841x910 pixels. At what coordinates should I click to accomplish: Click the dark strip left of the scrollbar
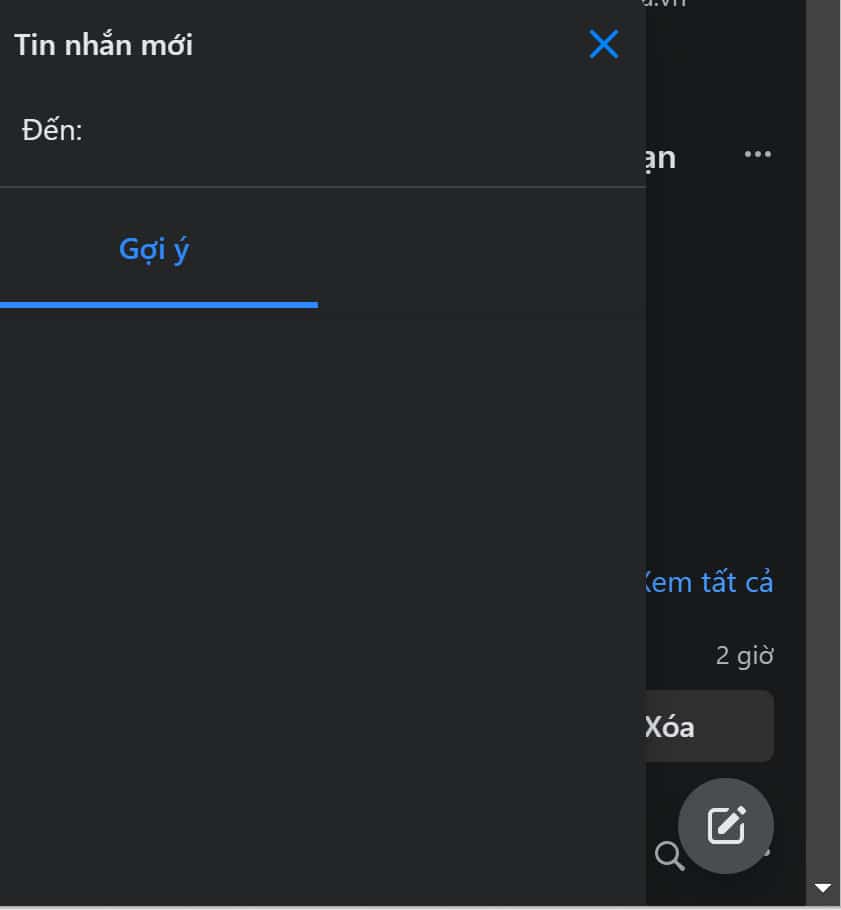790,400
